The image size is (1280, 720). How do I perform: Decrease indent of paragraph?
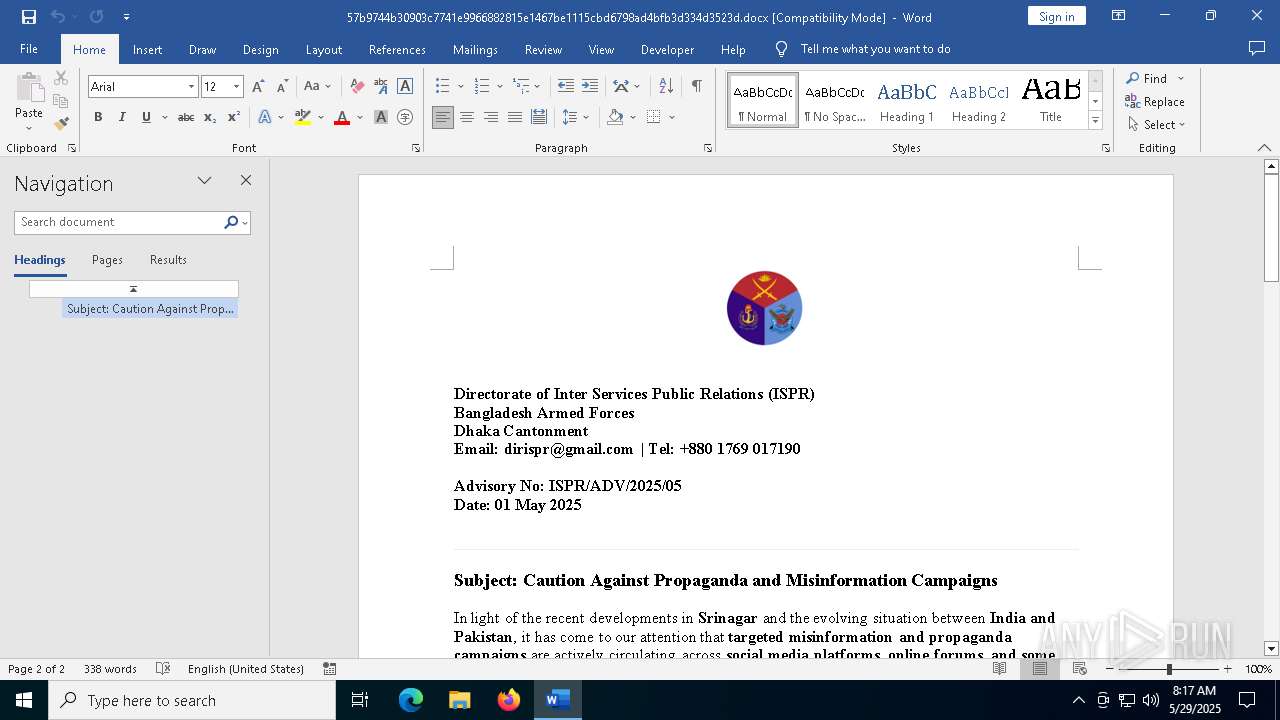(x=566, y=86)
